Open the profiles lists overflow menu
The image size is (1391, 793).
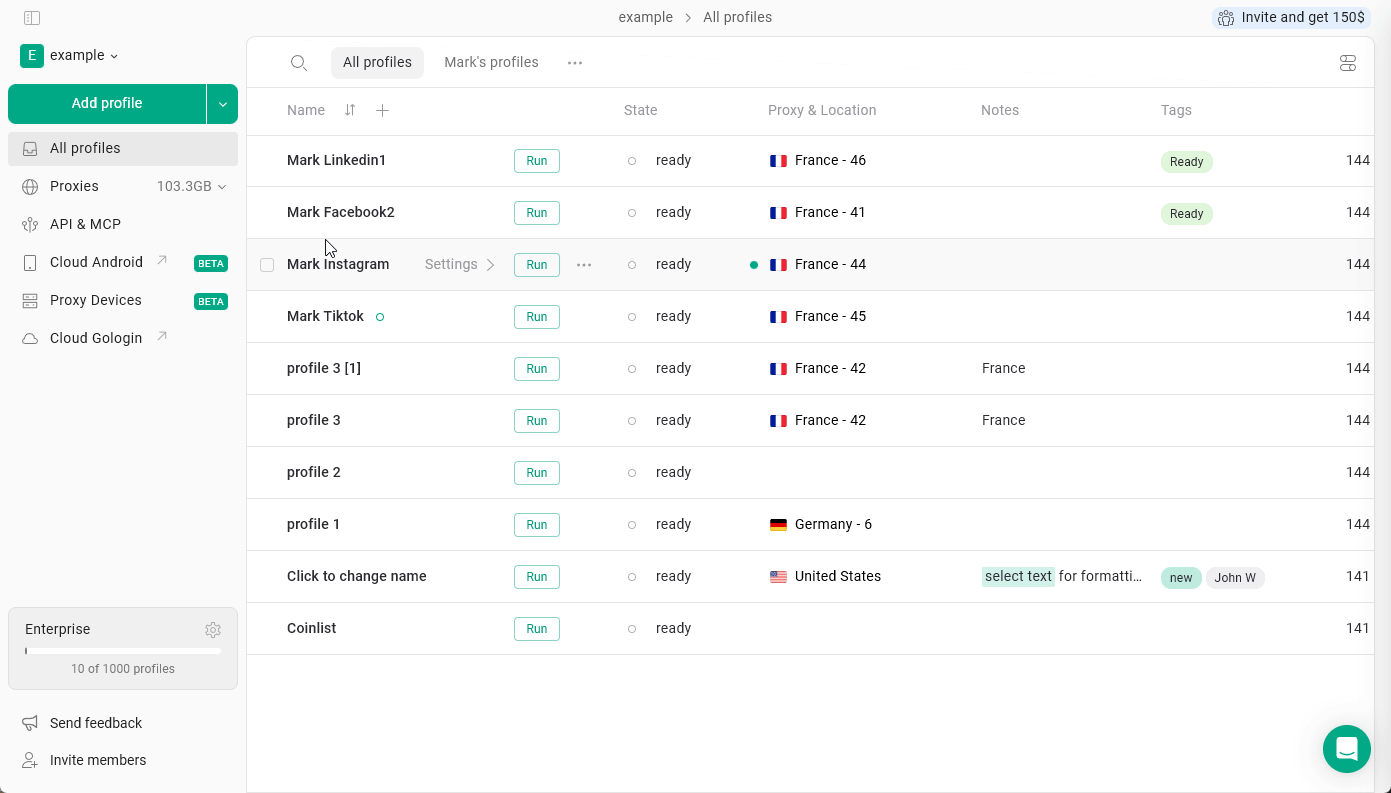pos(574,62)
